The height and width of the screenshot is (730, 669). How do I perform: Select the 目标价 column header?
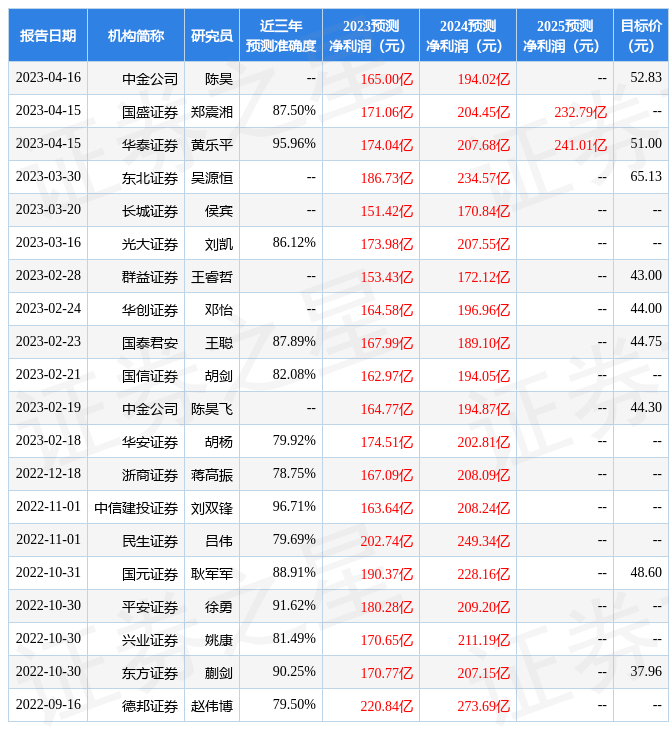[x=640, y=35]
